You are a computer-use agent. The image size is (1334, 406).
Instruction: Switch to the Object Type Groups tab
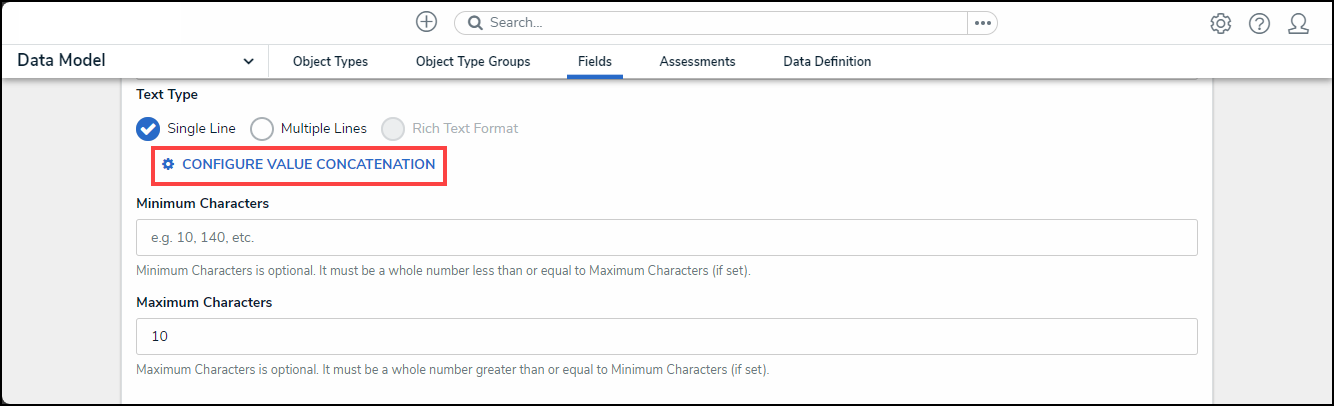tap(473, 62)
